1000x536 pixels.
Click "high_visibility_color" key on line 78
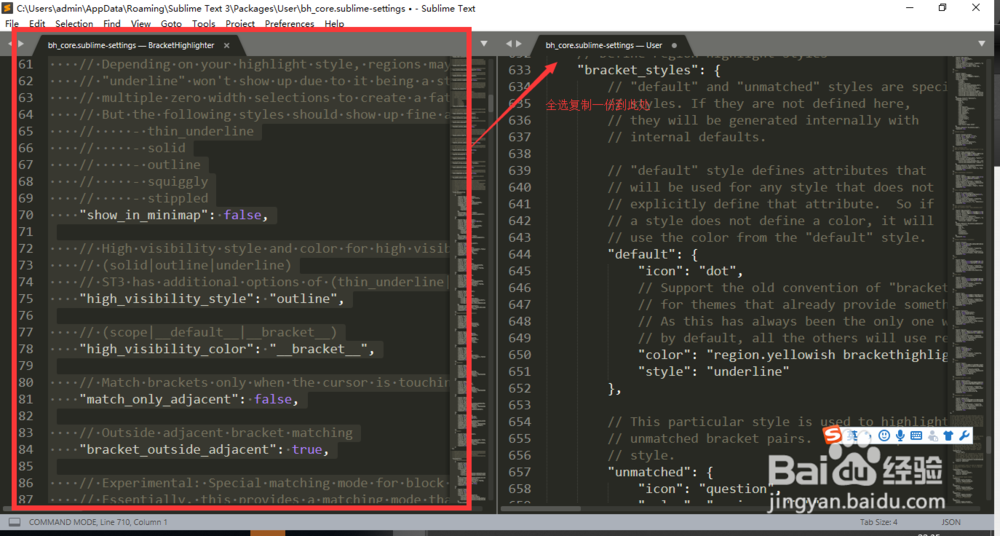(166, 349)
